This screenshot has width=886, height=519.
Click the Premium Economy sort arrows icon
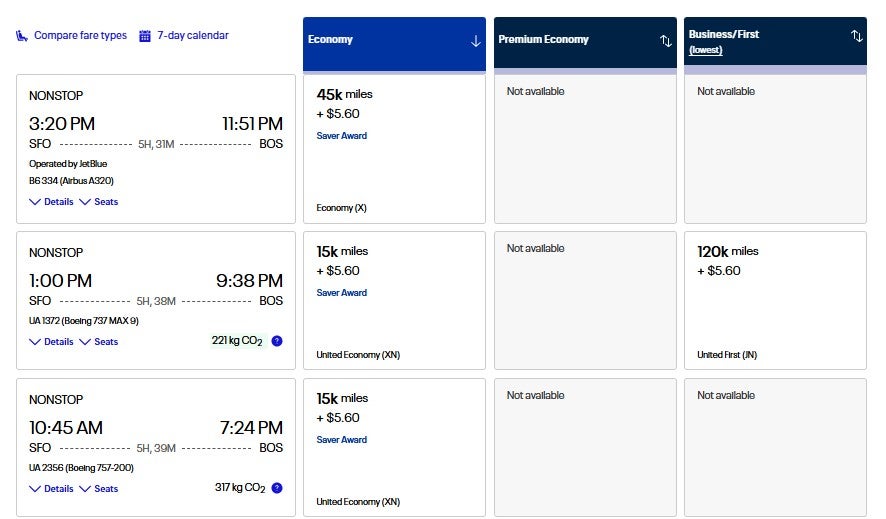pos(666,41)
